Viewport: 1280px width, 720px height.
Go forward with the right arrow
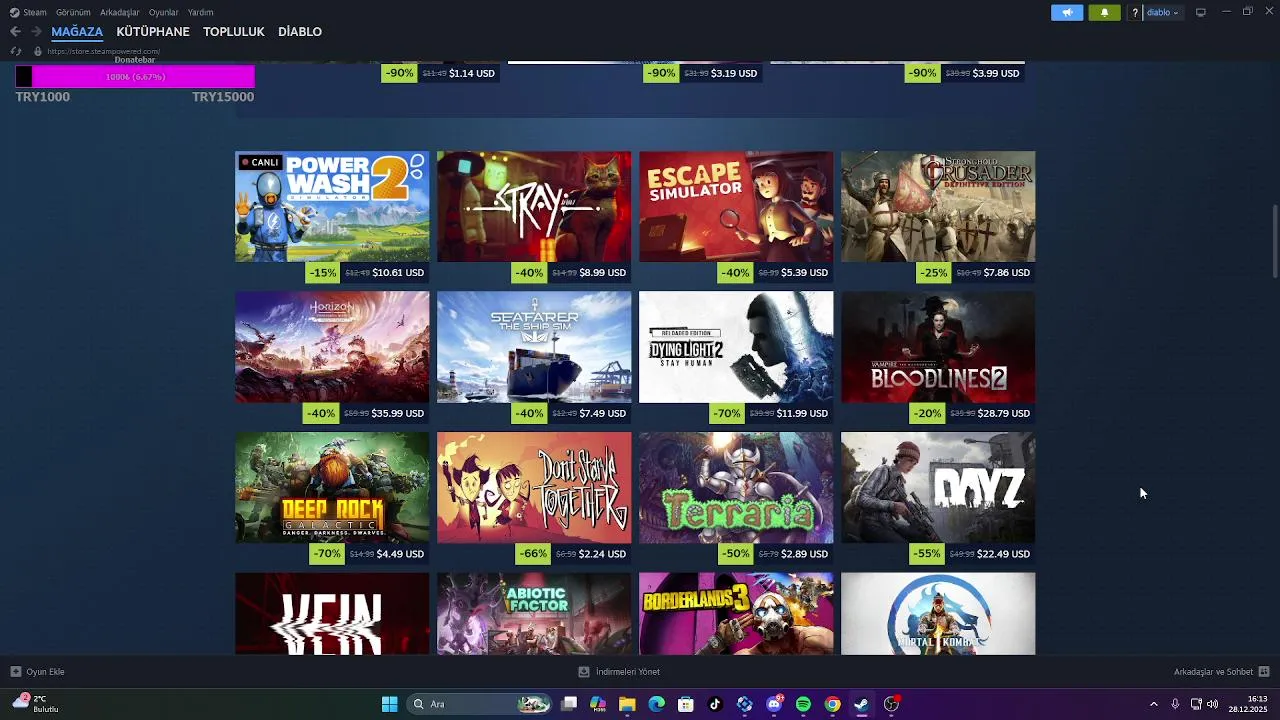click(x=36, y=32)
